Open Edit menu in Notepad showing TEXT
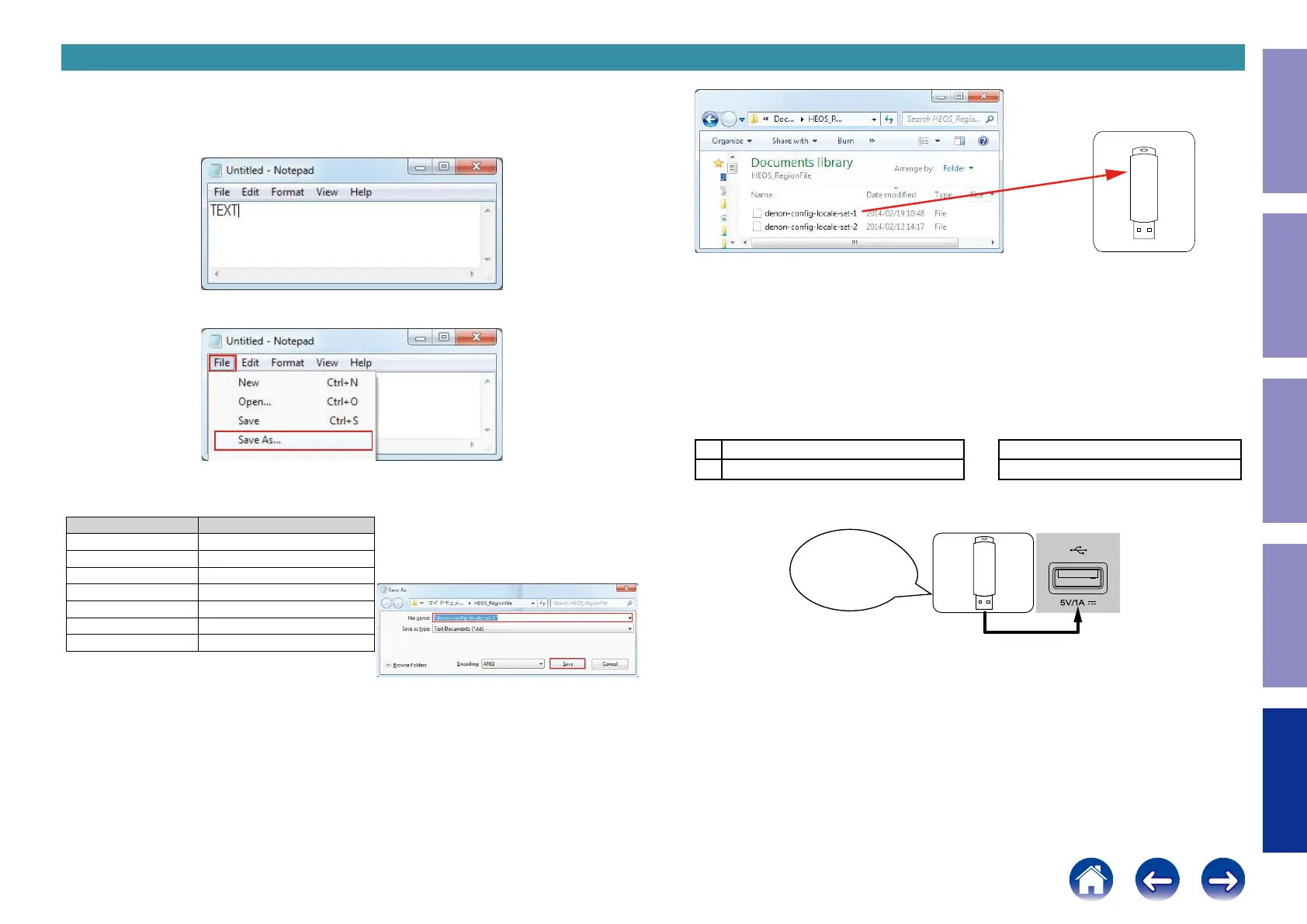The height and width of the screenshot is (924, 1307). pos(250,192)
